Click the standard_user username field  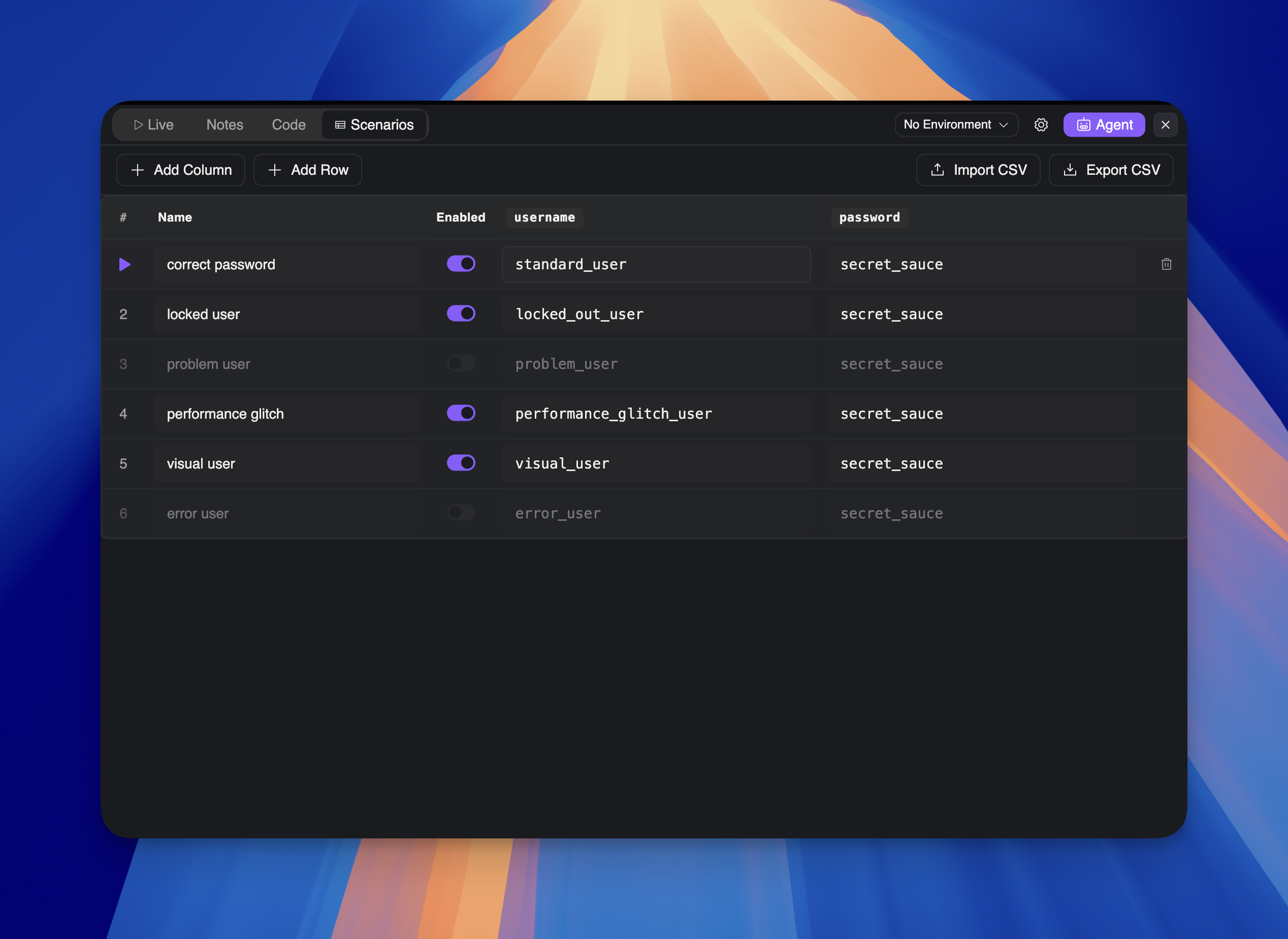coord(656,264)
